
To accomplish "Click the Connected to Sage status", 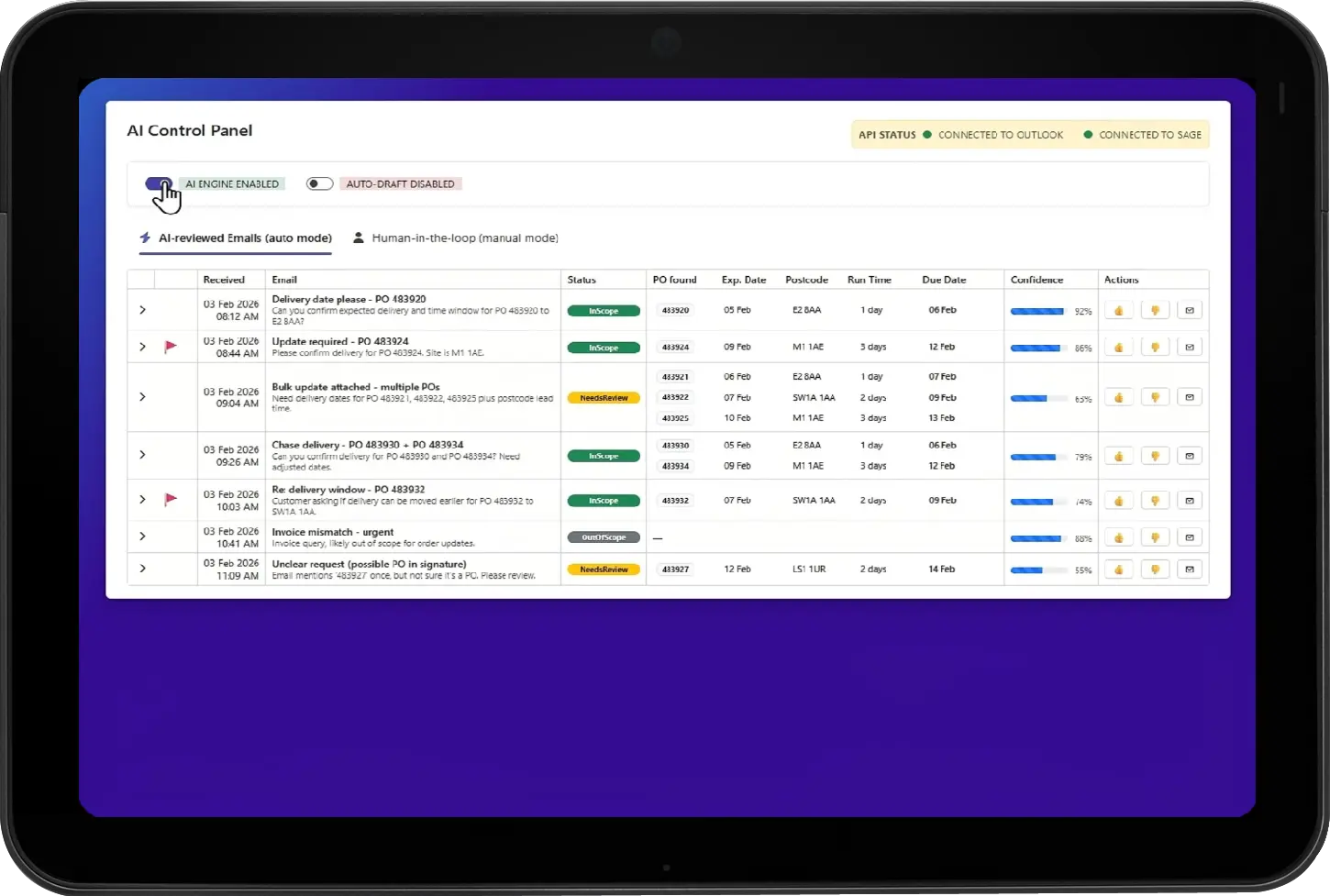I will tap(1142, 135).
